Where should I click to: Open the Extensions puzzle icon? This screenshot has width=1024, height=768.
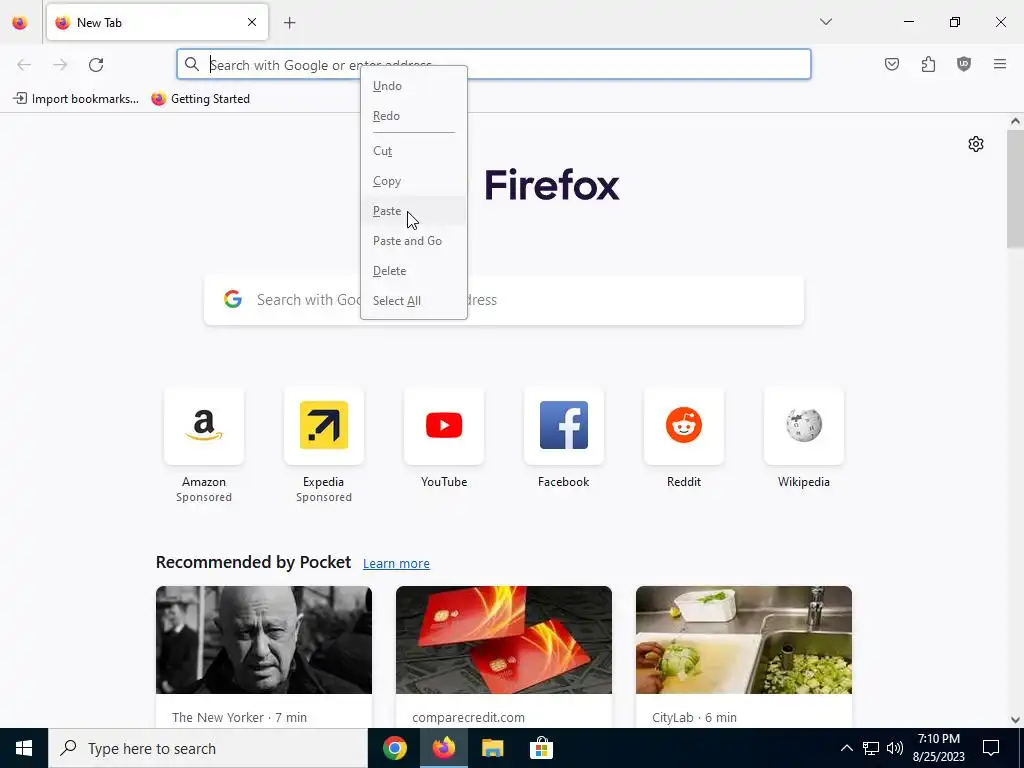[928, 64]
